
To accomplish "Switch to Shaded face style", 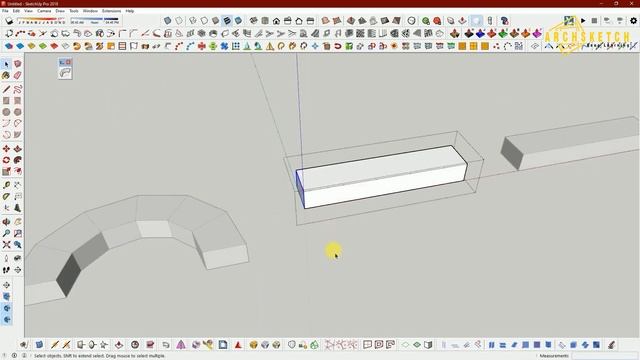I will point(216,21).
